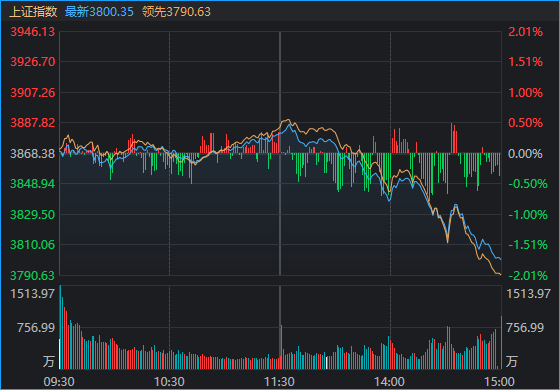Click the 3790.63 bottom price axis label
560x390 pixels.
(x=33, y=276)
